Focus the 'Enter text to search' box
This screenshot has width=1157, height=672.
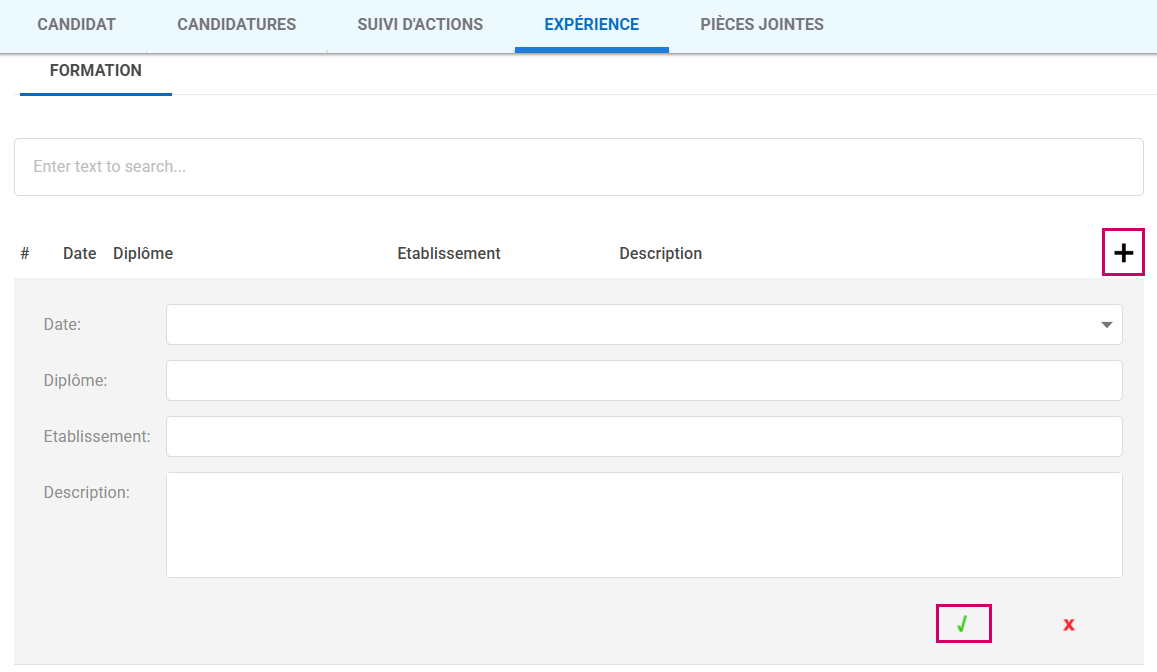point(578,167)
